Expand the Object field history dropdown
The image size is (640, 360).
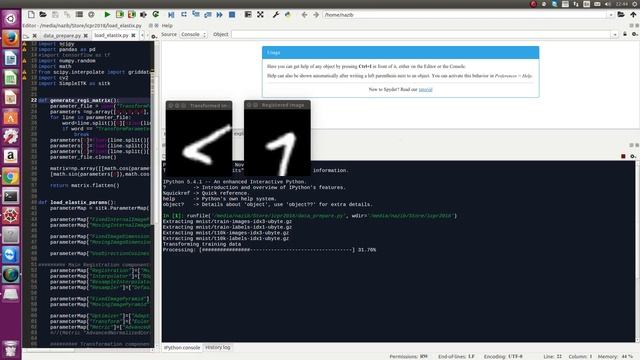click(615, 35)
